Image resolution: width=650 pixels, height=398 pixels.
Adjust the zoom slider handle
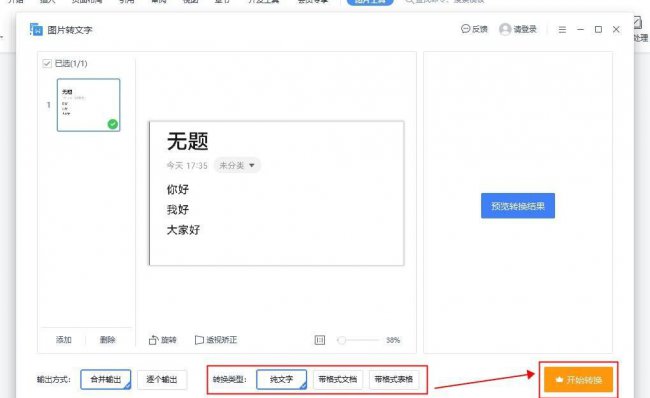coord(342,340)
